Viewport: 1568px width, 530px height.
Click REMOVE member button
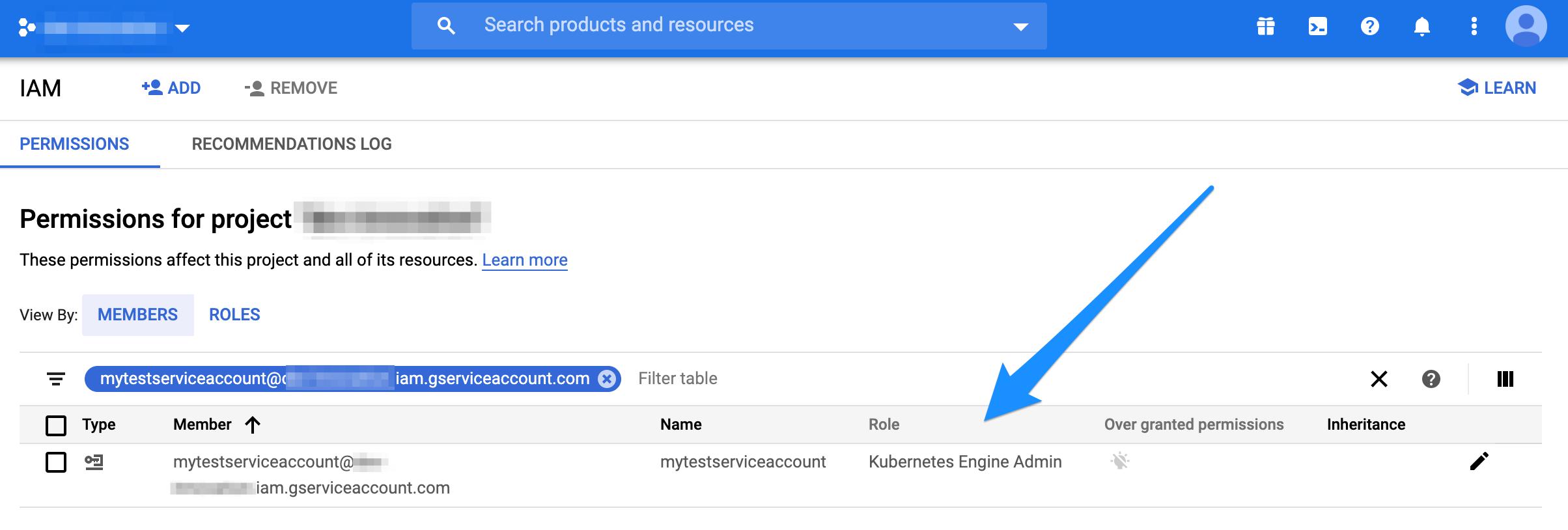pyautogui.click(x=290, y=88)
